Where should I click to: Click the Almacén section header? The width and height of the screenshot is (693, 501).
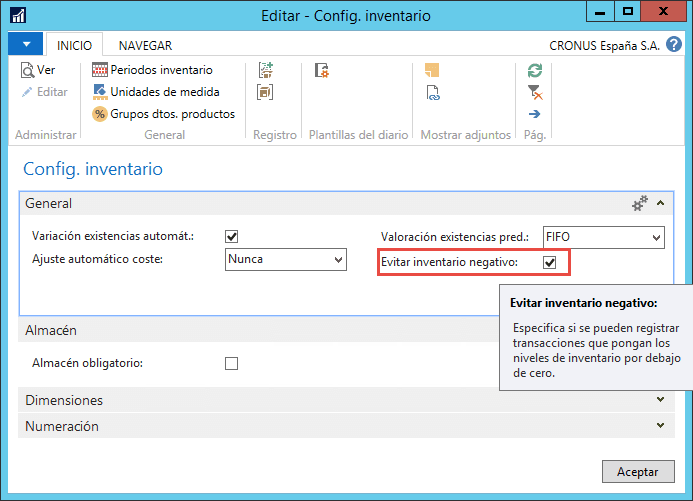pyautogui.click(x=259, y=330)
